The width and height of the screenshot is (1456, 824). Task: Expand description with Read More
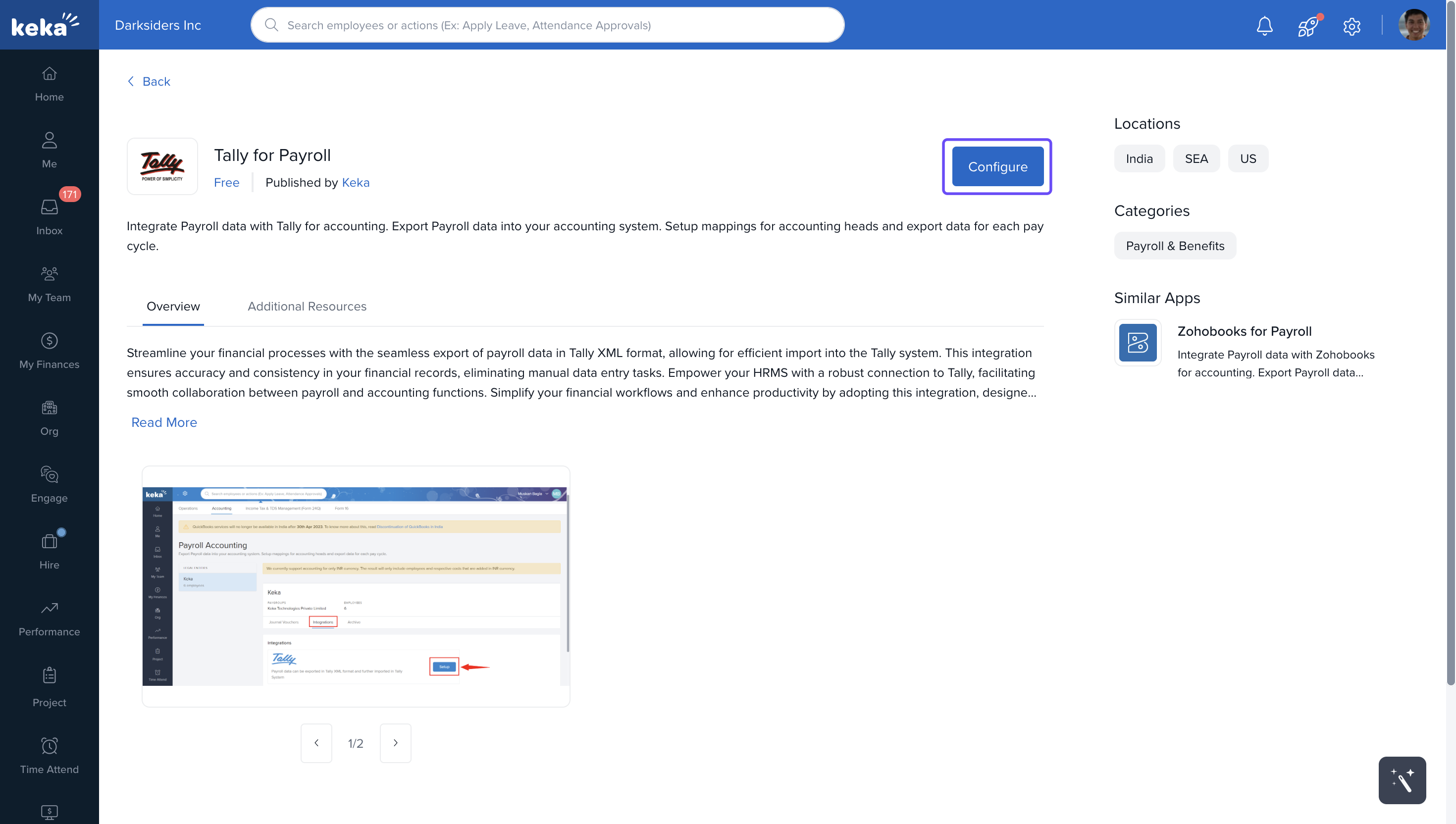(164, 422)
